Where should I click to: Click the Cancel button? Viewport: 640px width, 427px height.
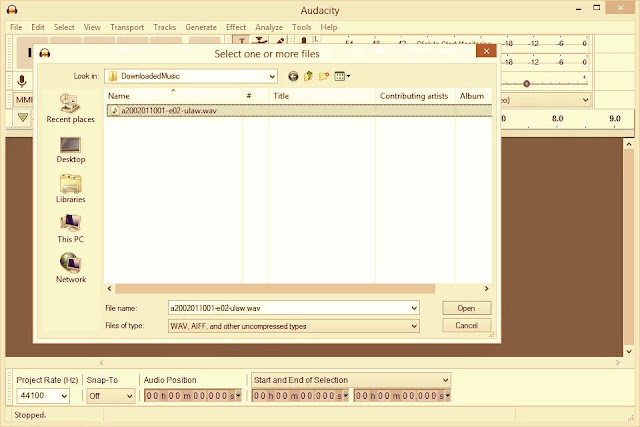[467, 325]
